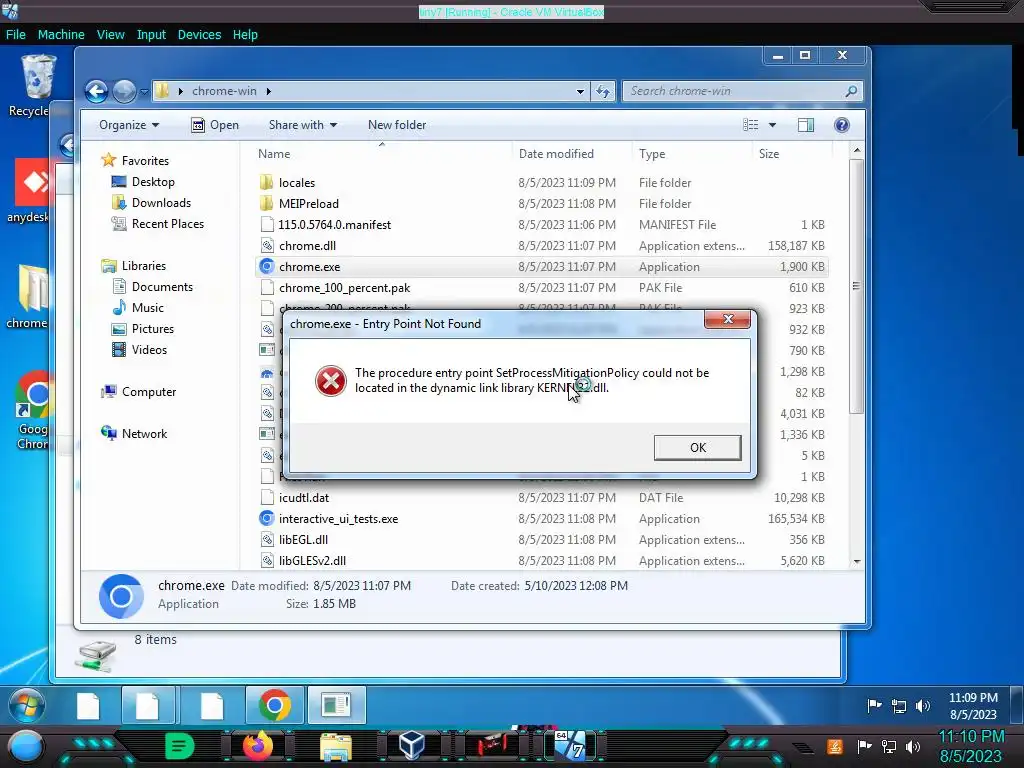Open the Share with dropdown
Image resolution: width=1024 pixels, height=768 pixels.
coord(302,125)
